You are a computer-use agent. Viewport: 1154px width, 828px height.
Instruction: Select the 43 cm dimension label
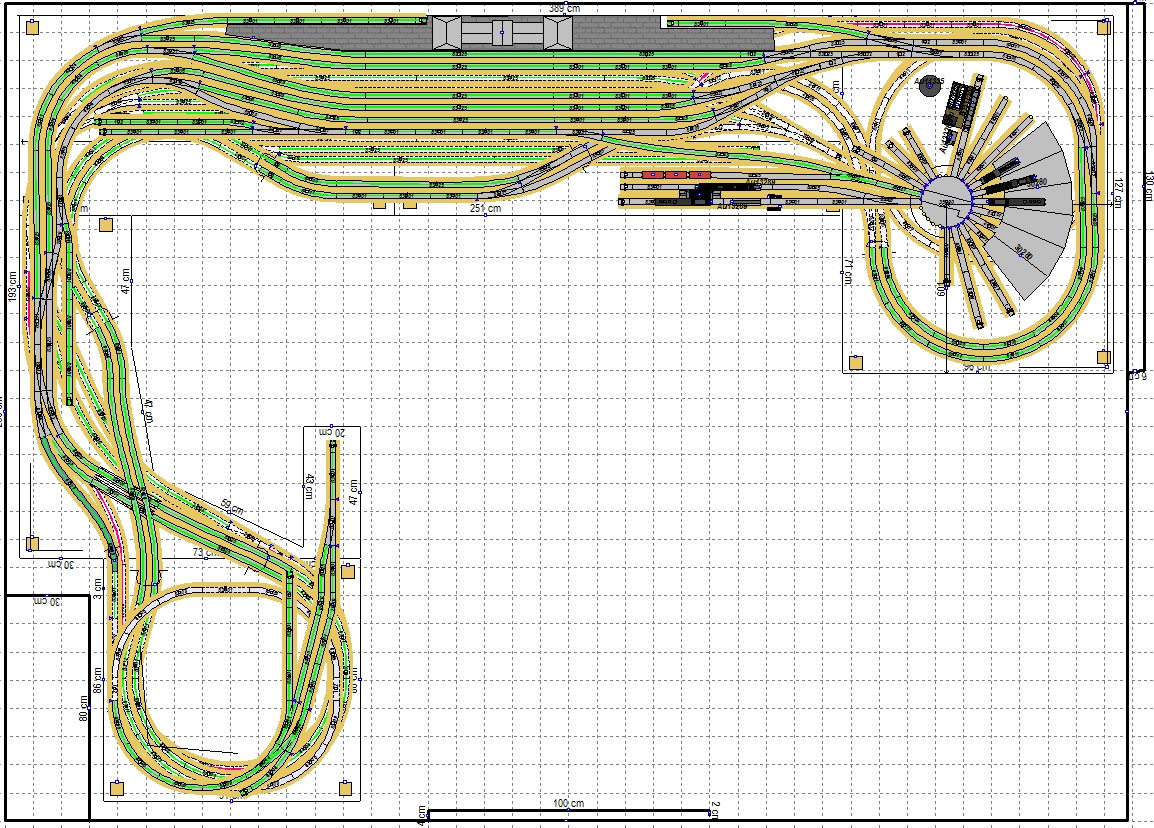point(309,485)
